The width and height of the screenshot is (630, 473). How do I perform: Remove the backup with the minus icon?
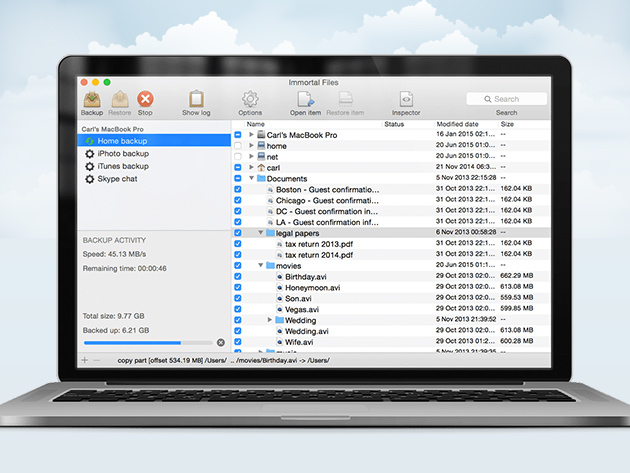tap(96, 360)
